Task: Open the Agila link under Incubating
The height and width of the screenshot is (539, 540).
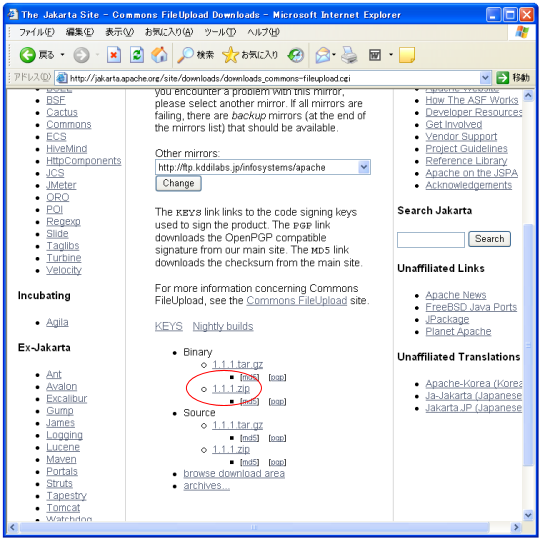Action: 57,322
